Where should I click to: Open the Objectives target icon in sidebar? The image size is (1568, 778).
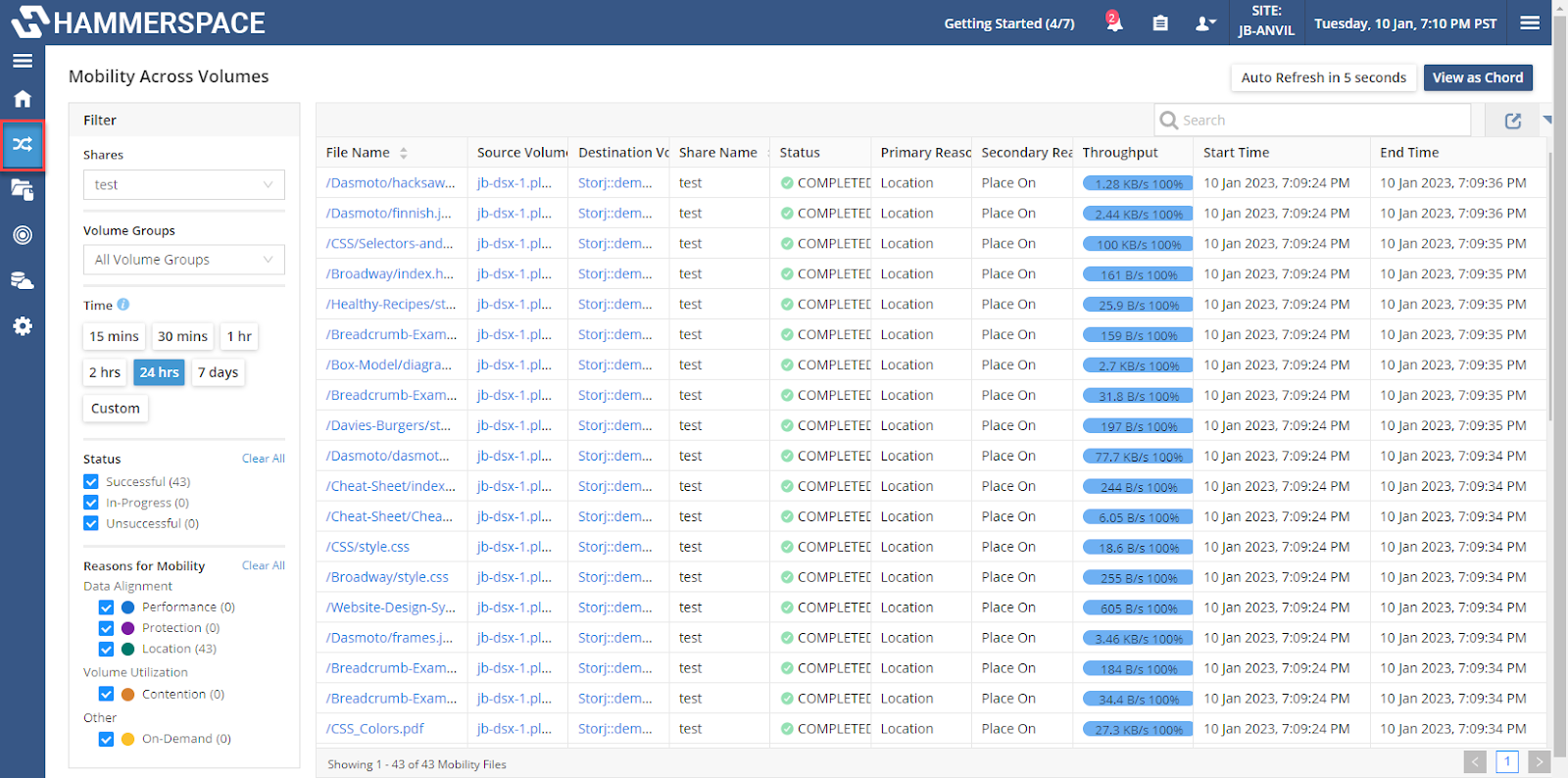point(23,235)
